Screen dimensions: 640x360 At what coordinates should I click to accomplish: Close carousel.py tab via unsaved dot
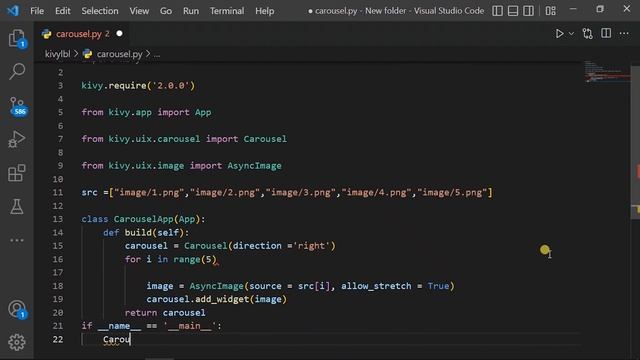(119, 33)
